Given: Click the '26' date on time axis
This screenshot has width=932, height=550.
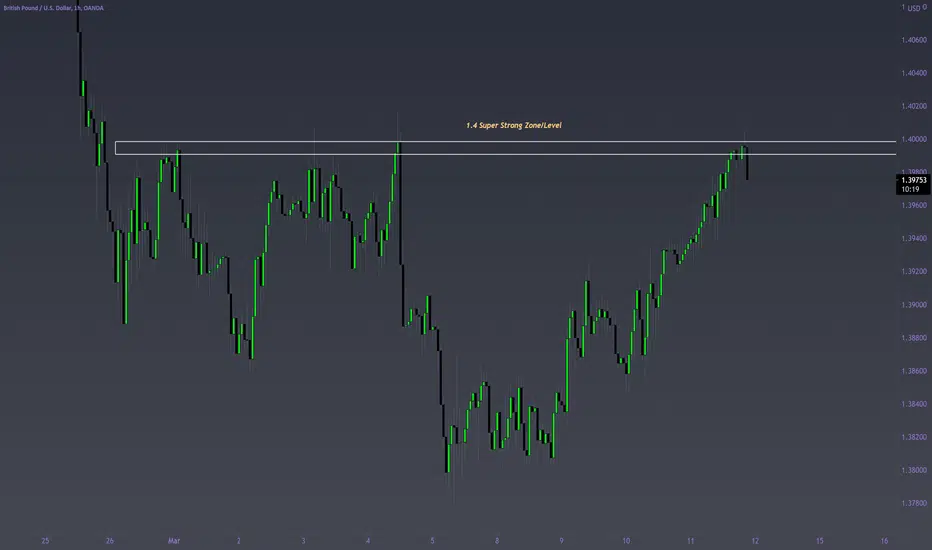Looking at the screenshot, I should coord(109,540).
